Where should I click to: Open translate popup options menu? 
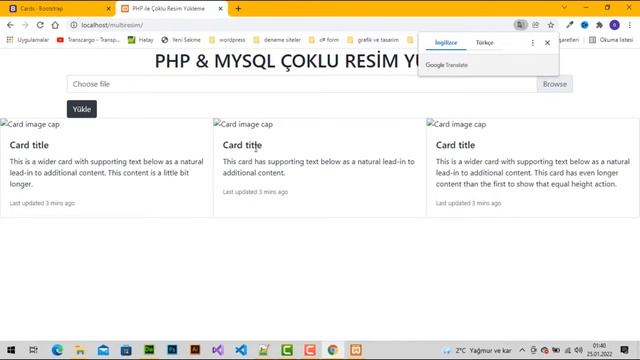pyautogui.click(x=533, y=42)
